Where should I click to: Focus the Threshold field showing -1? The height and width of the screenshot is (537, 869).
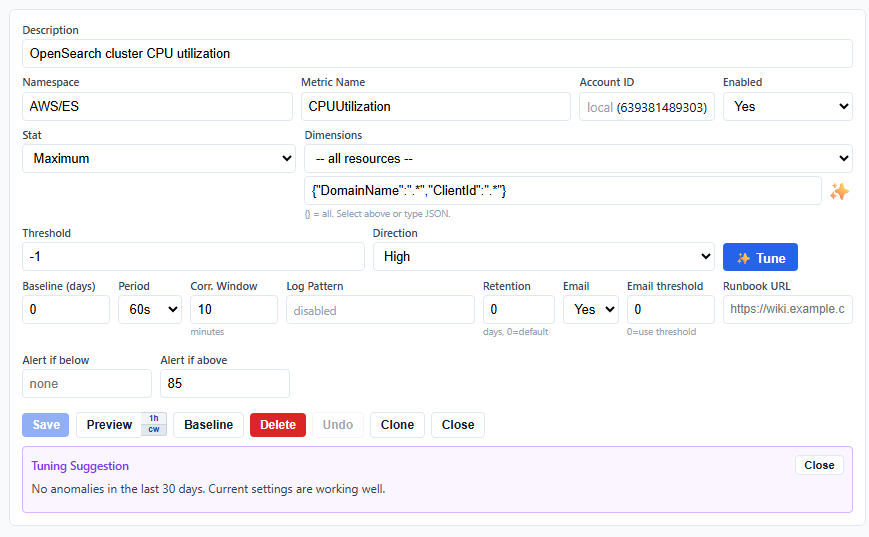click(193, 257)
